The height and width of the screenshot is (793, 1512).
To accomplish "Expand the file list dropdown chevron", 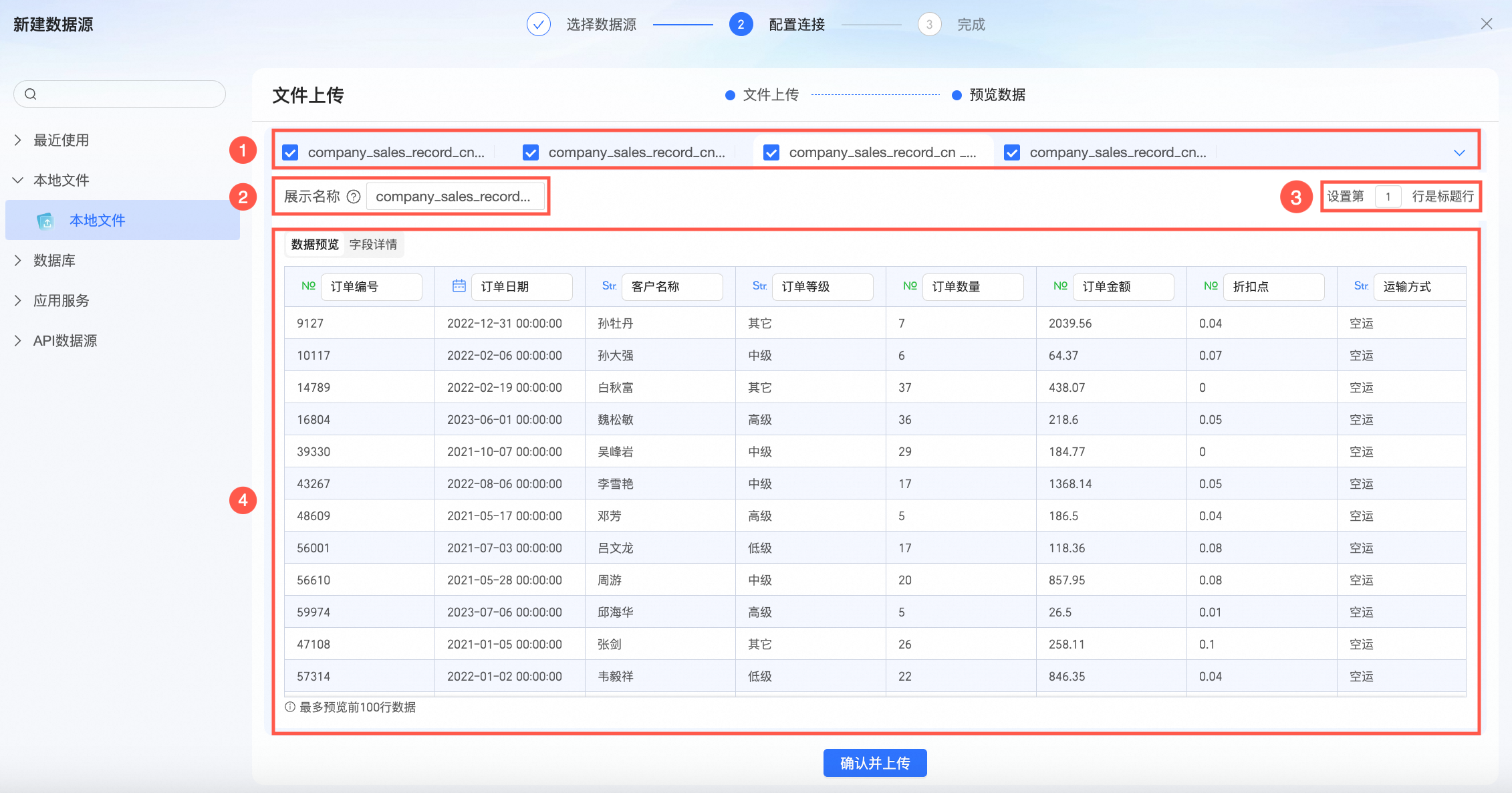I will click(x=1459, y=152).
